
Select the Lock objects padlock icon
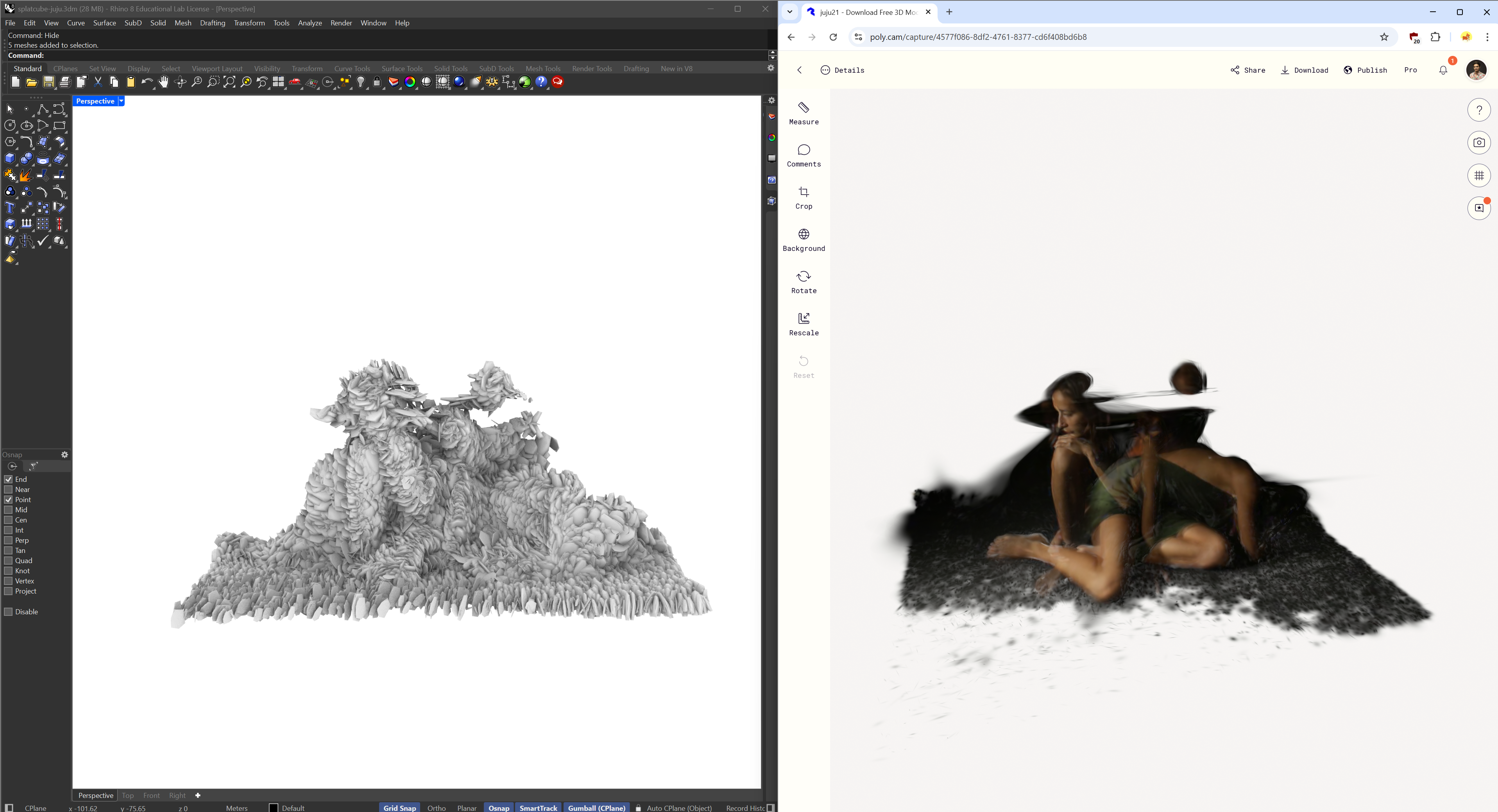(377, 82)
